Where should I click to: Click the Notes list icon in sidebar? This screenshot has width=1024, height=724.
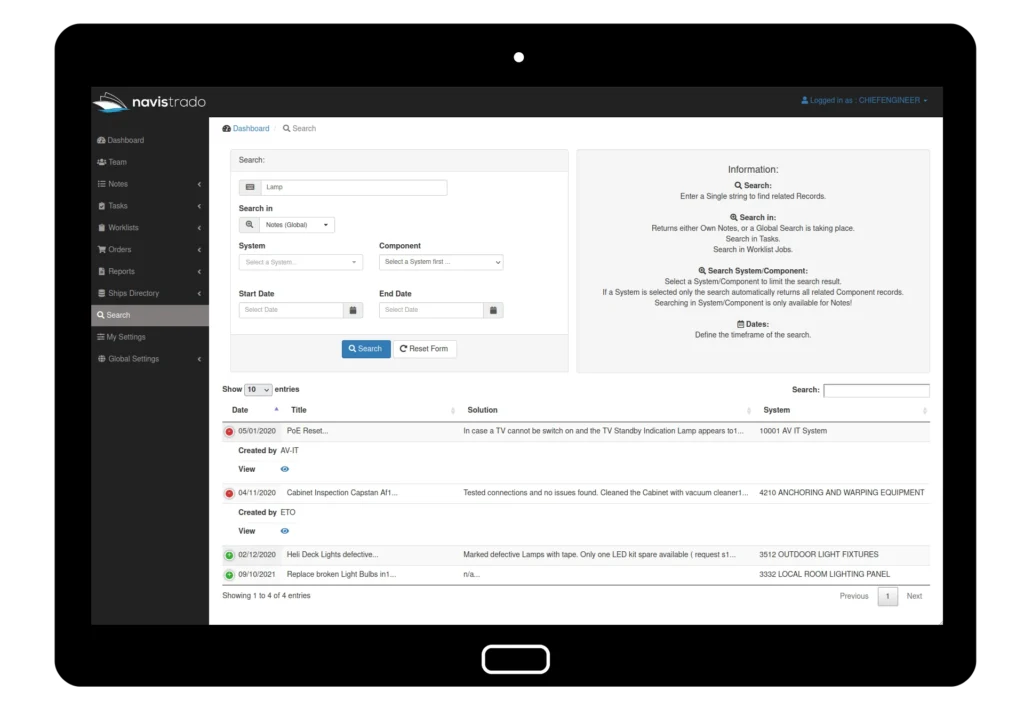tap(101, 184)
